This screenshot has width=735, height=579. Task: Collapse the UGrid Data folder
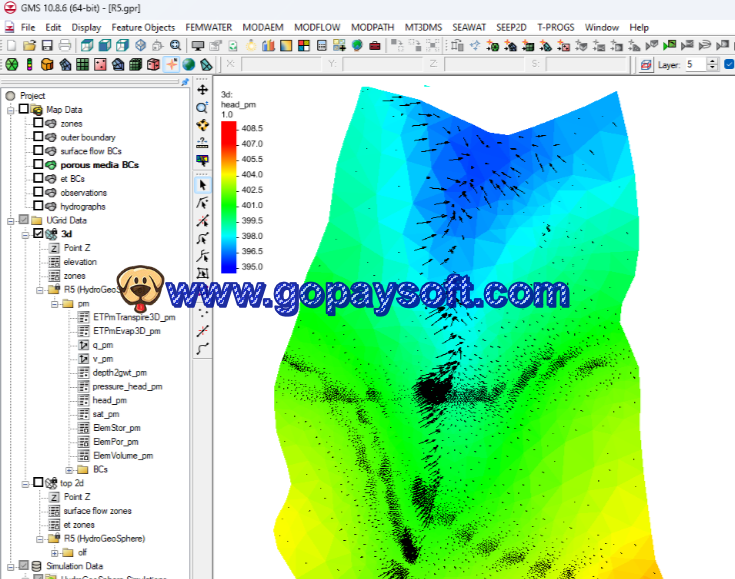click(x=10, y=221)
